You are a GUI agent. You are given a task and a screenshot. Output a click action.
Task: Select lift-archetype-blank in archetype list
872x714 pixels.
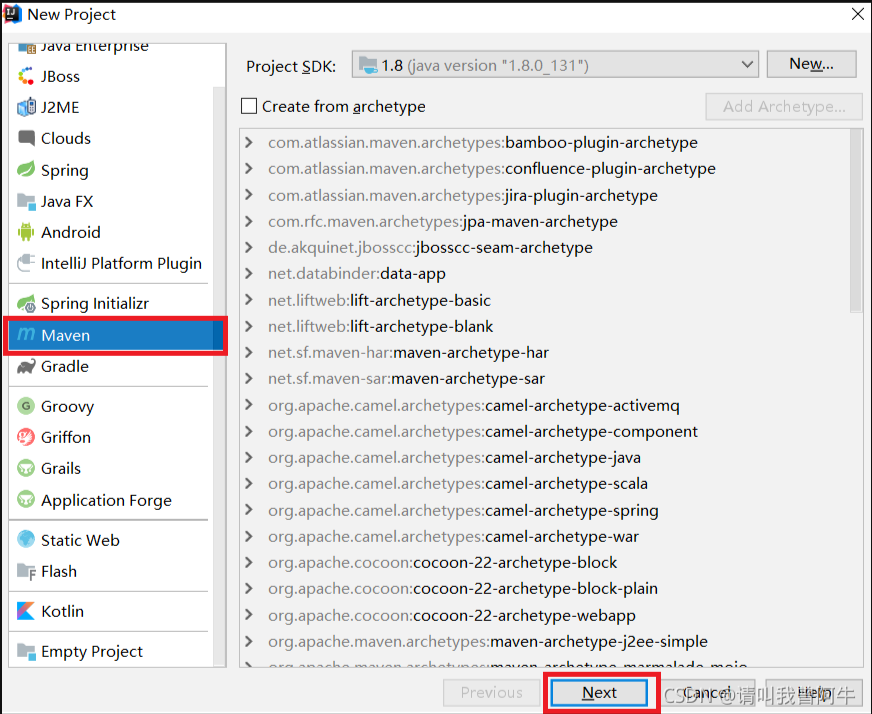(x=380, y=326)
